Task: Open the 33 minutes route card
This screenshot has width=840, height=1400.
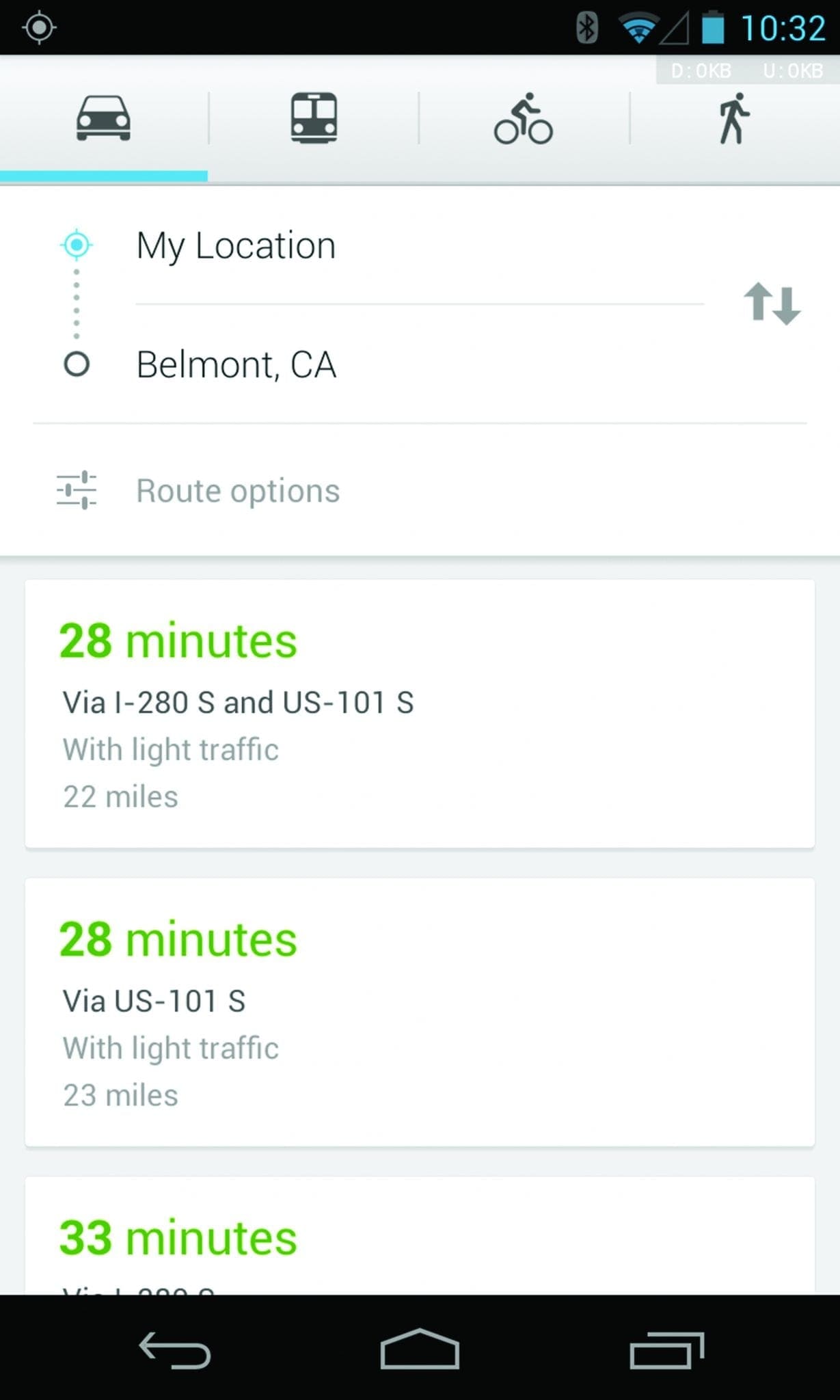Action: 420,1237
